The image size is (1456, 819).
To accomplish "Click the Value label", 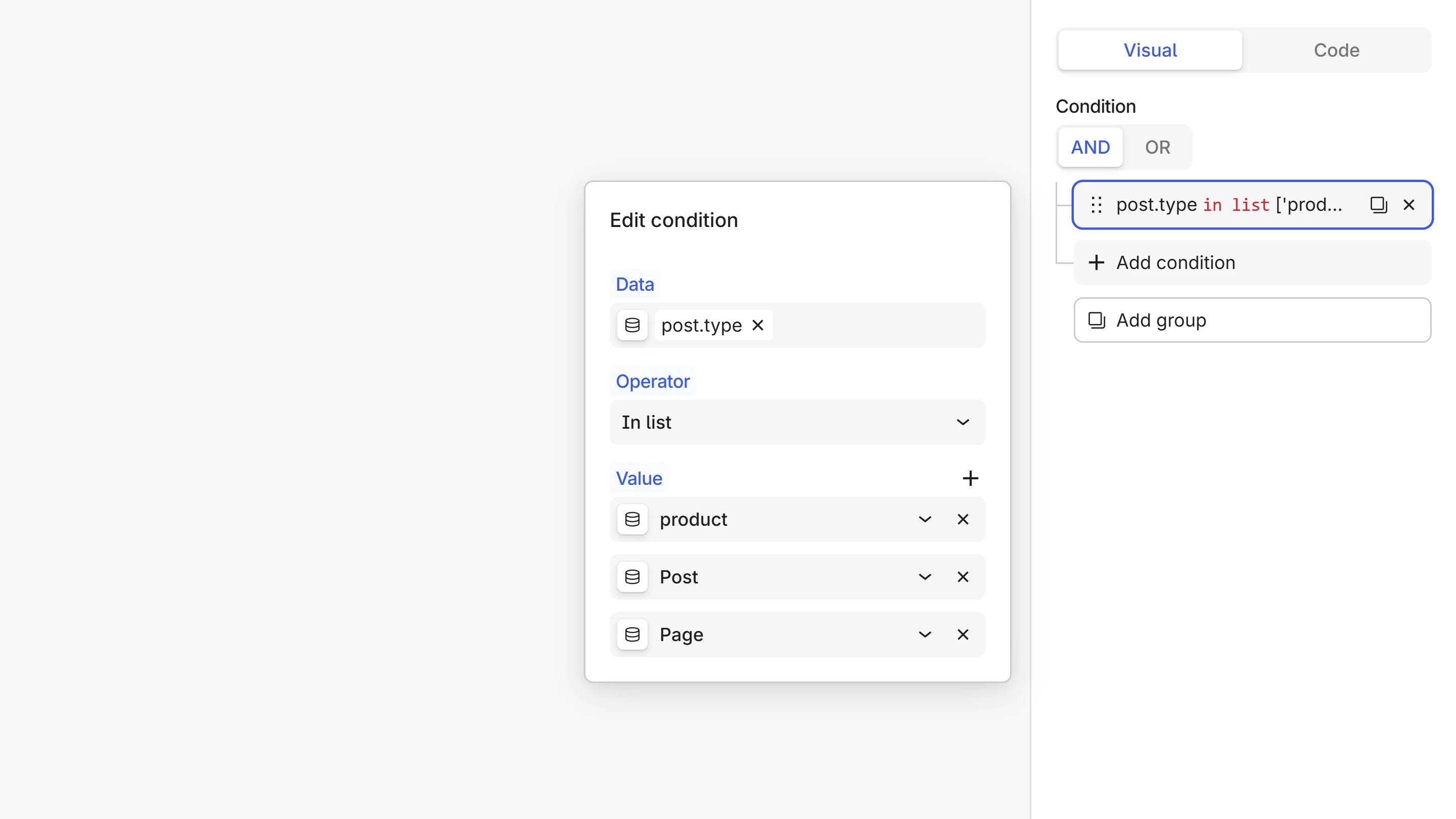I will tap(639, 478).
